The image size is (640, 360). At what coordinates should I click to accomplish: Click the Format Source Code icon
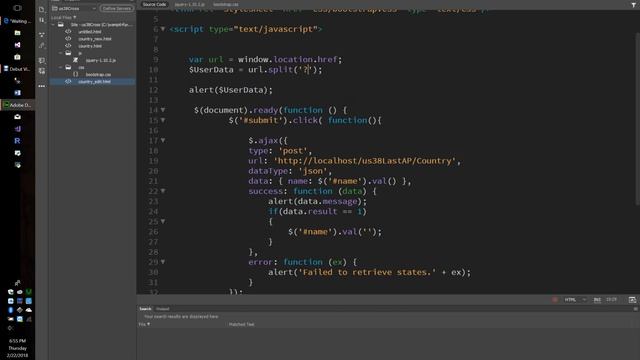click(x=42, y=46)
